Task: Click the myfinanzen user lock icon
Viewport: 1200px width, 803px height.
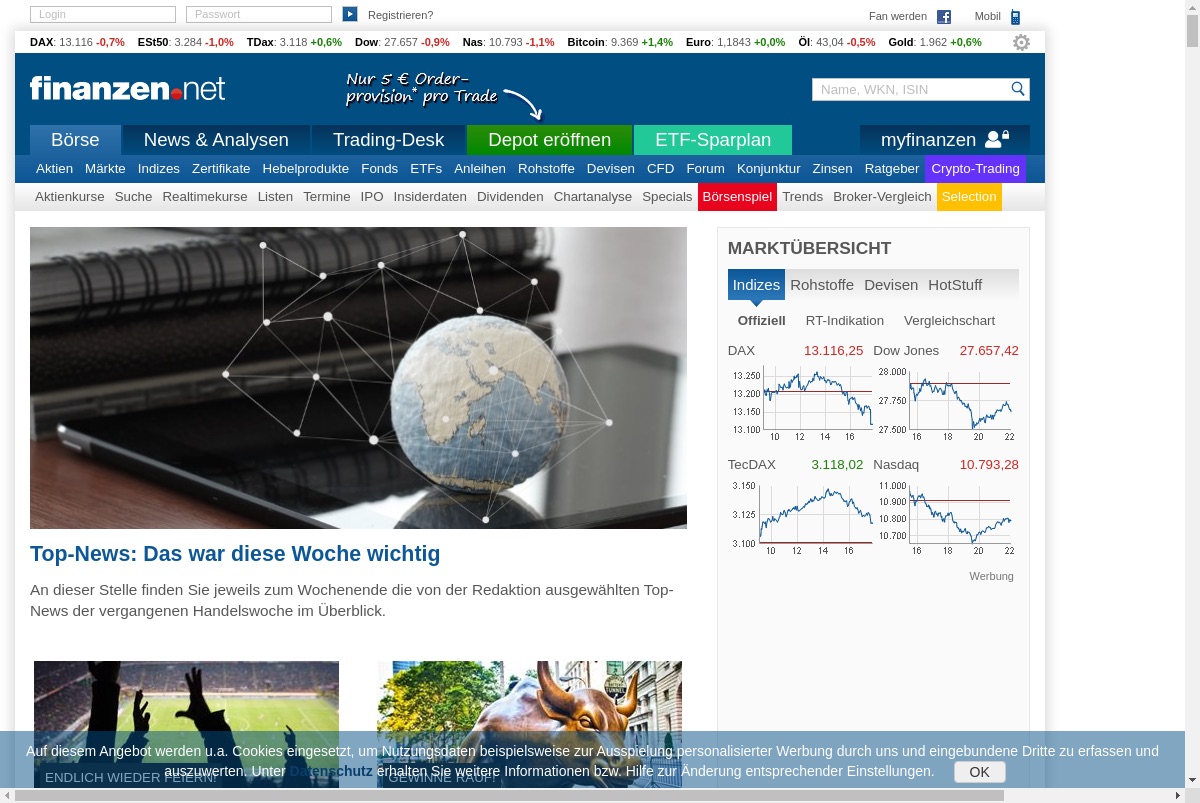Action: [997, 139]
